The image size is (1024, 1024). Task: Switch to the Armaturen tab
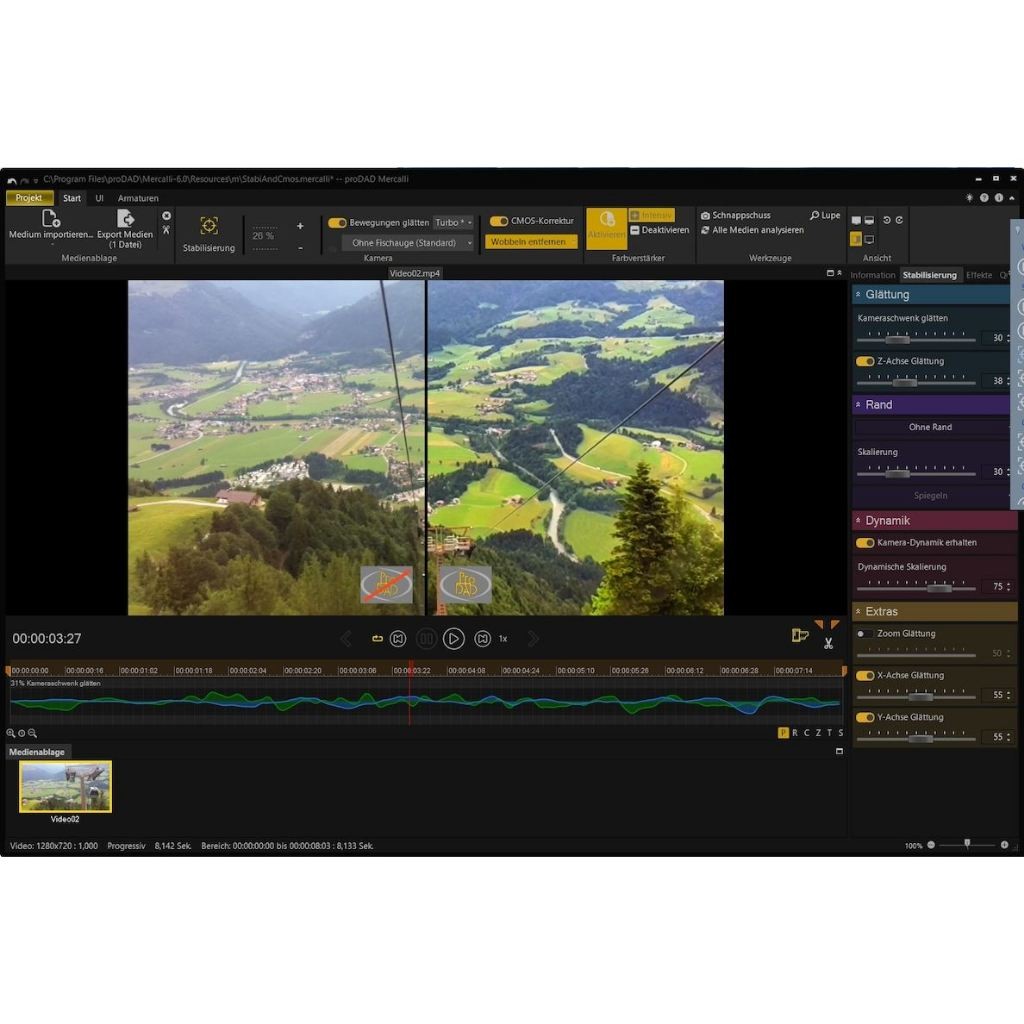[x=138, y=198]
